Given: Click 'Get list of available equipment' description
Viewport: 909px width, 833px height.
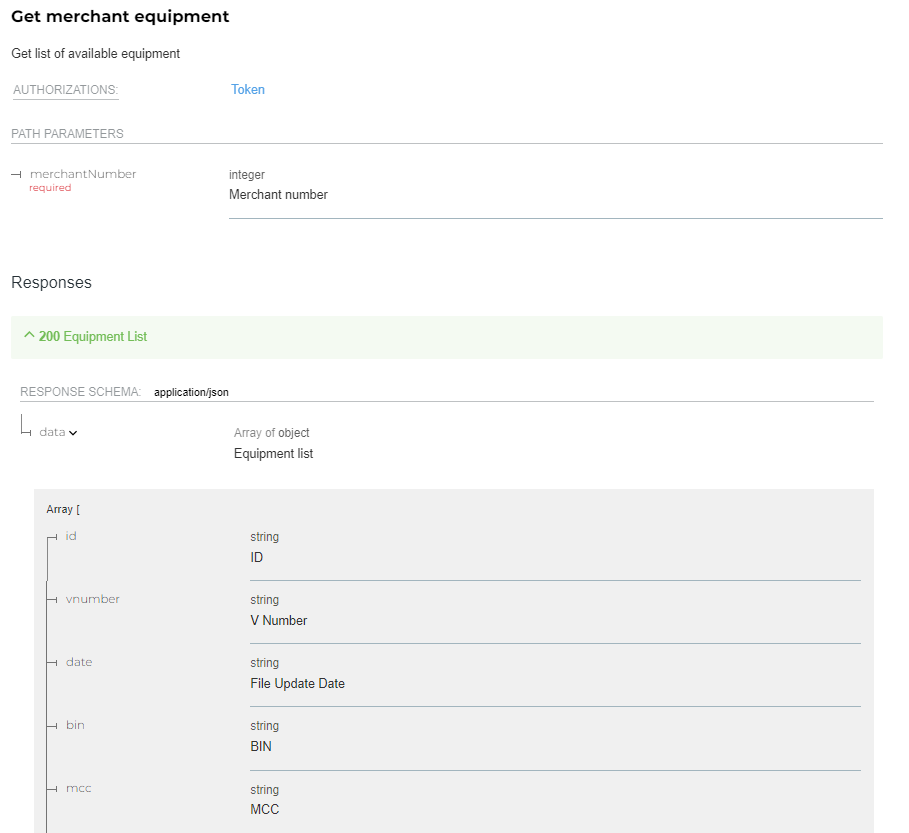Looking at the screenshot, I should point(96,53).
